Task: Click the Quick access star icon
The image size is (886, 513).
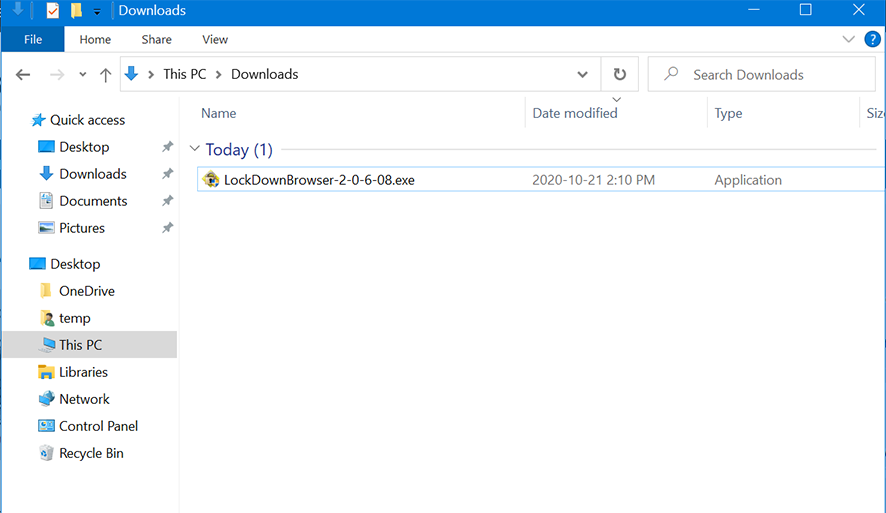Action: point(38,120)
